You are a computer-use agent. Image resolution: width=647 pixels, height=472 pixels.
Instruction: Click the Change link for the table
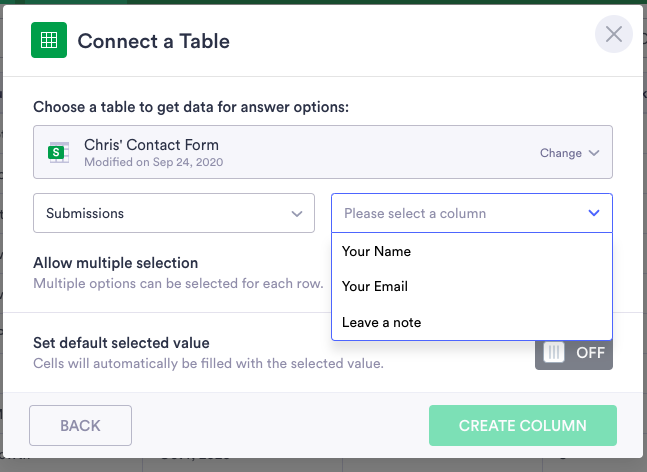(561, 153)
